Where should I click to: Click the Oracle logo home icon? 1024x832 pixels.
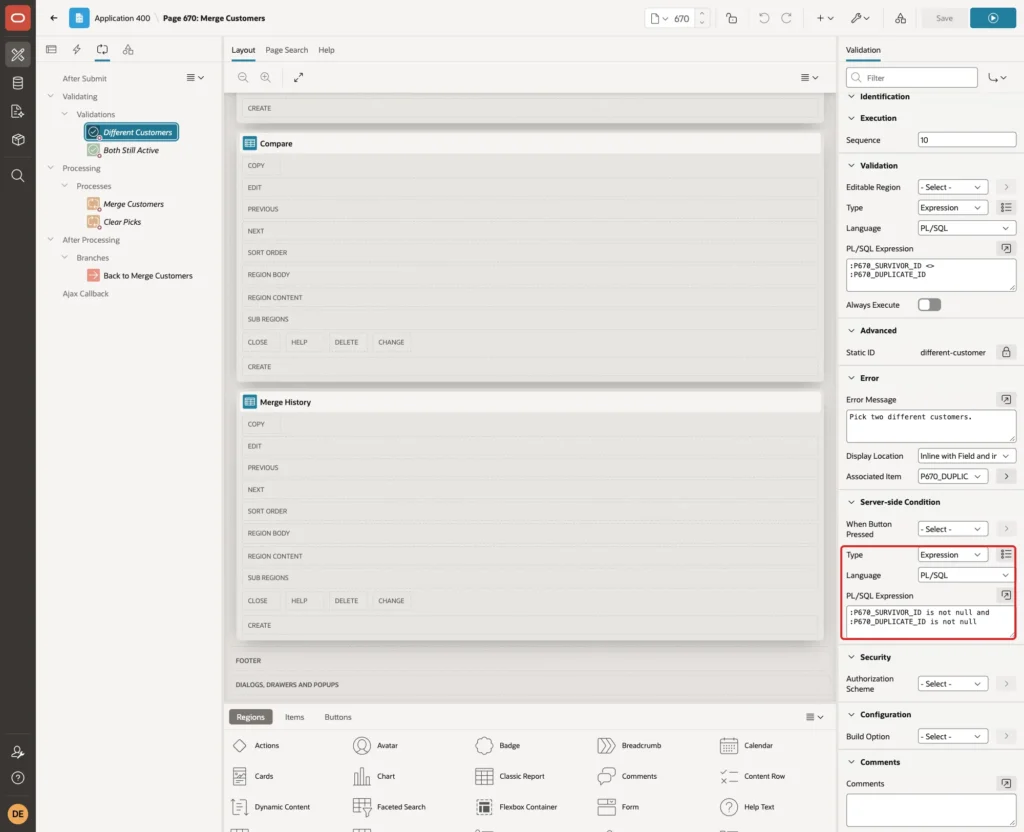coord(18,18)
